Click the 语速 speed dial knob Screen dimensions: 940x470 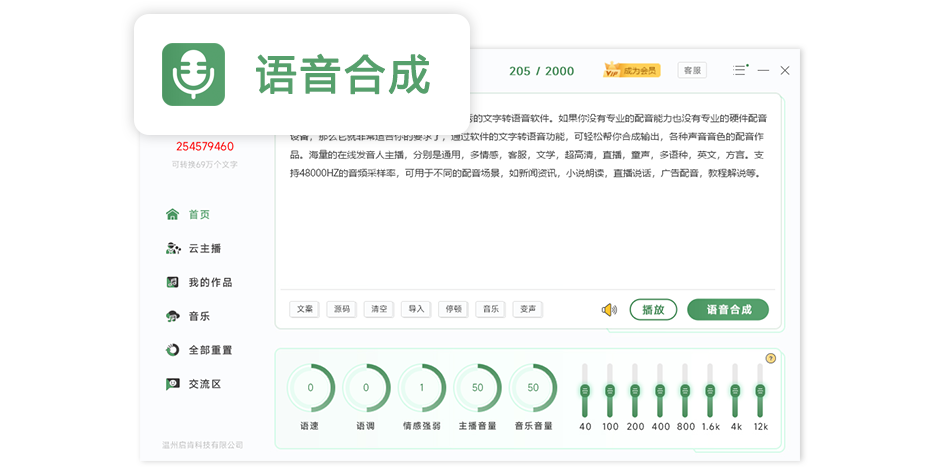click(x=310, y=388)
